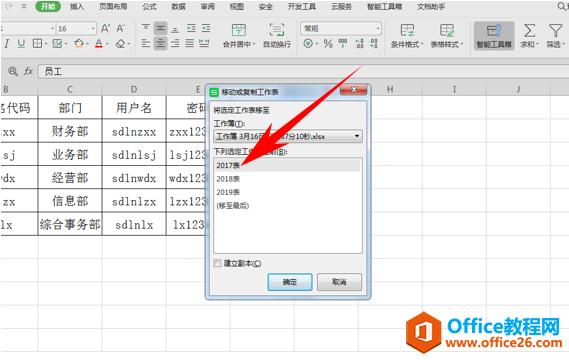Click the Merge and Center icon
This screenshot has width=569, height=360.
click(238, 30)
